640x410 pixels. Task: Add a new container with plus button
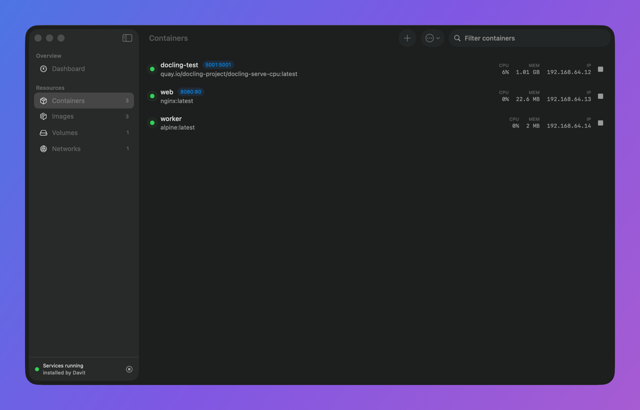tap(407, 38)
